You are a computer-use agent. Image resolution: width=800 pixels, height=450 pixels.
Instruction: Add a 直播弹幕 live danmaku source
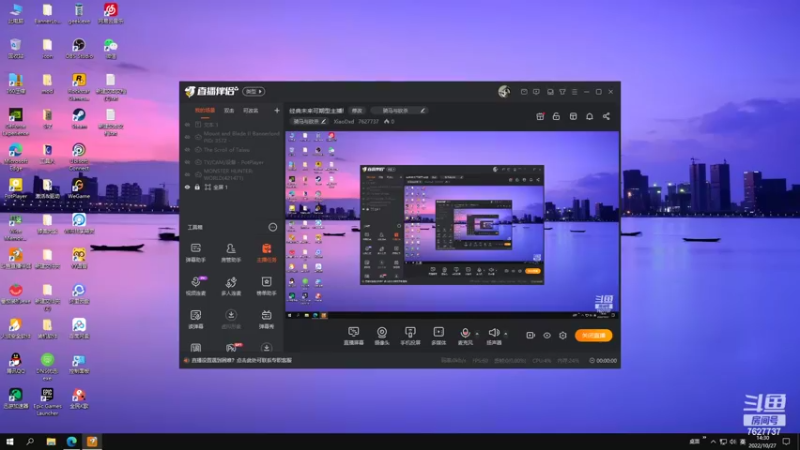[354, 336]
